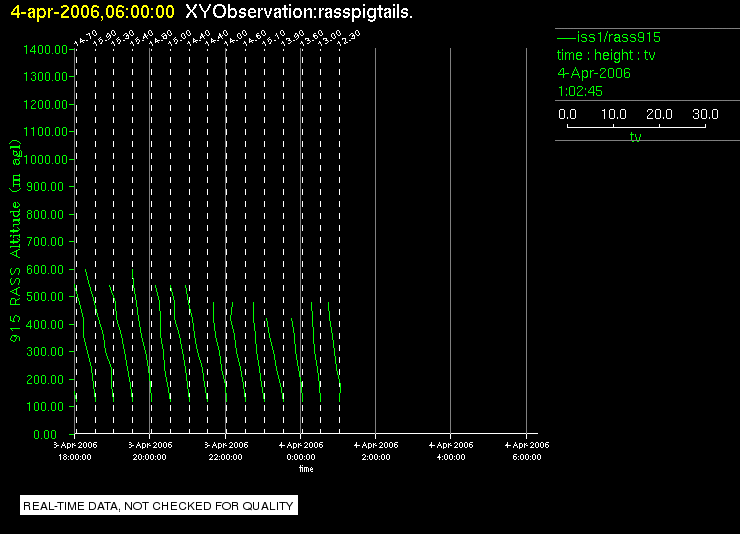This screenshot has width=740, height=534.
Task: Click the 20.0 tick on the tv scale
Action: [659, 114]
